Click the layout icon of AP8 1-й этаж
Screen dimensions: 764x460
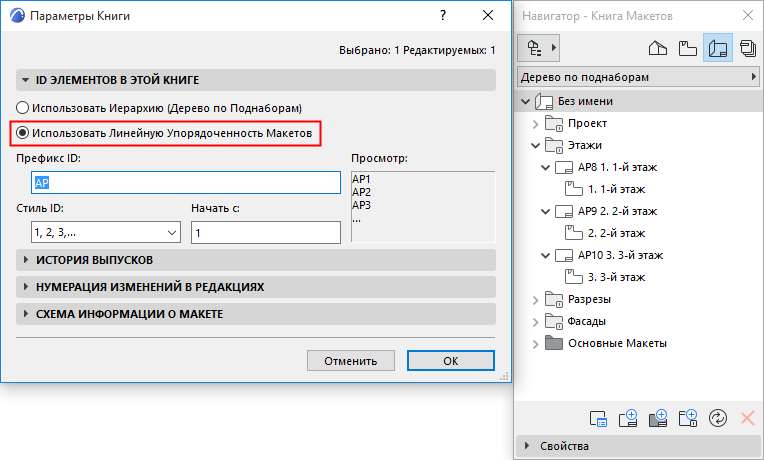[564, 168]
